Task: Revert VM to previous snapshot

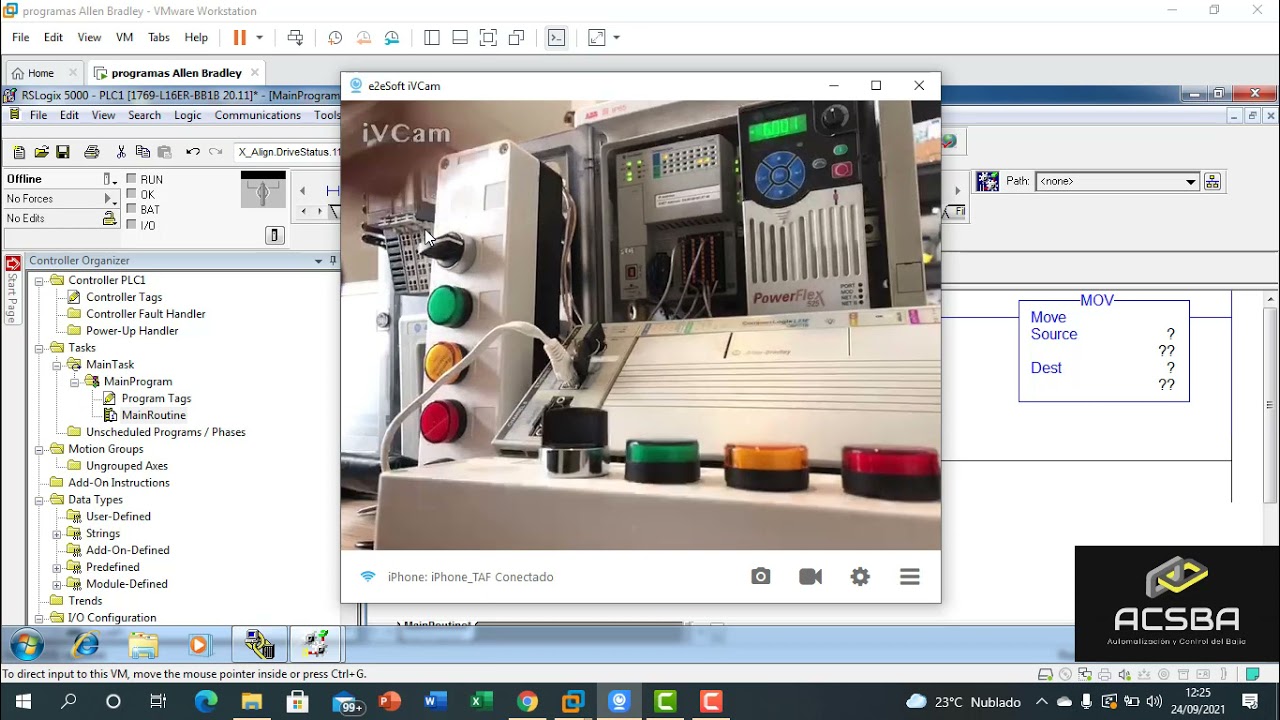Action: click(x=364, y=37)
